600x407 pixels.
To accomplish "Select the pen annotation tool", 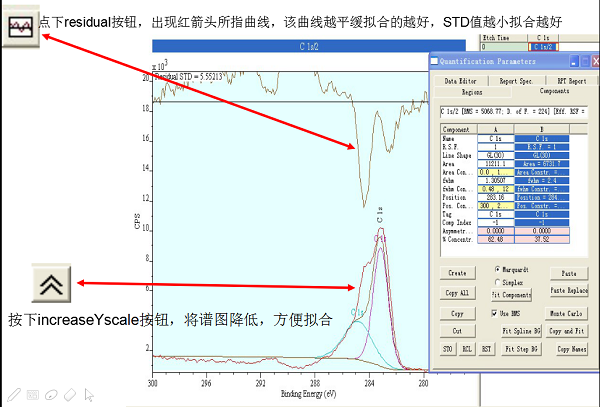I will pos(14,394).
